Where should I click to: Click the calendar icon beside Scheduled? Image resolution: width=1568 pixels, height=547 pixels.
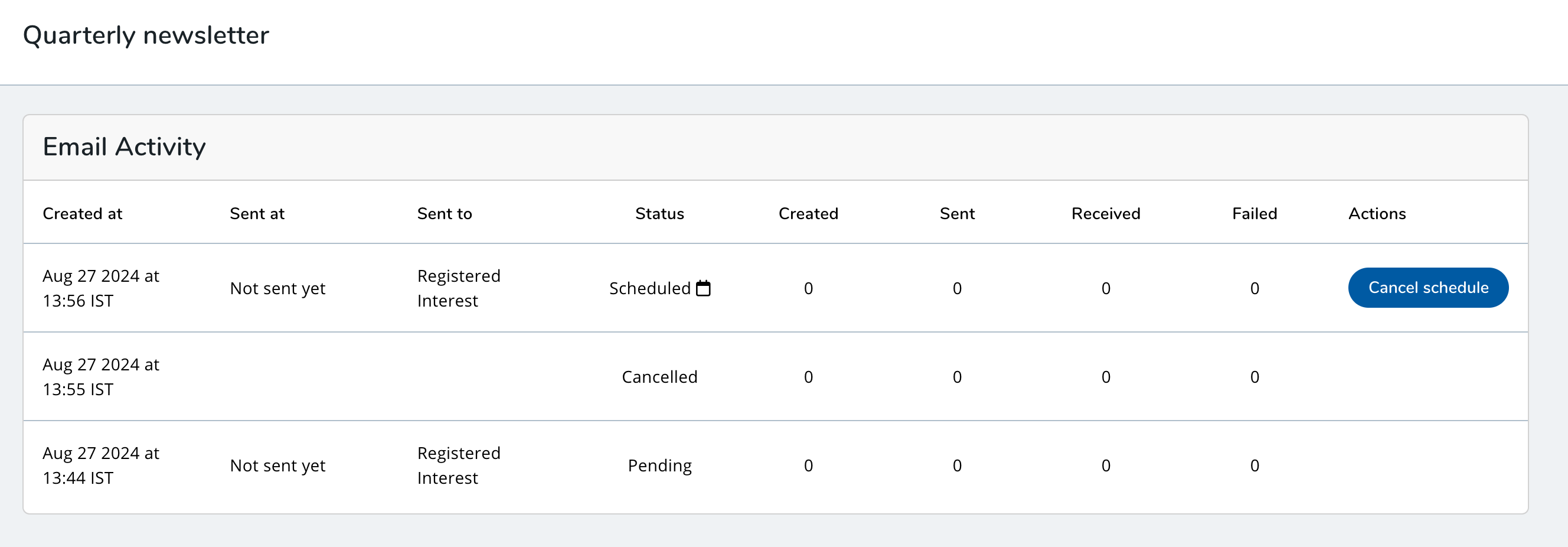point(703,288)
